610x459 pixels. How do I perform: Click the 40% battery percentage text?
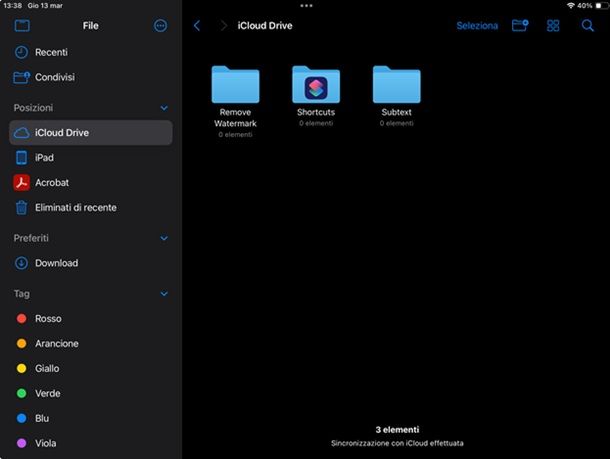pos(584,5)
